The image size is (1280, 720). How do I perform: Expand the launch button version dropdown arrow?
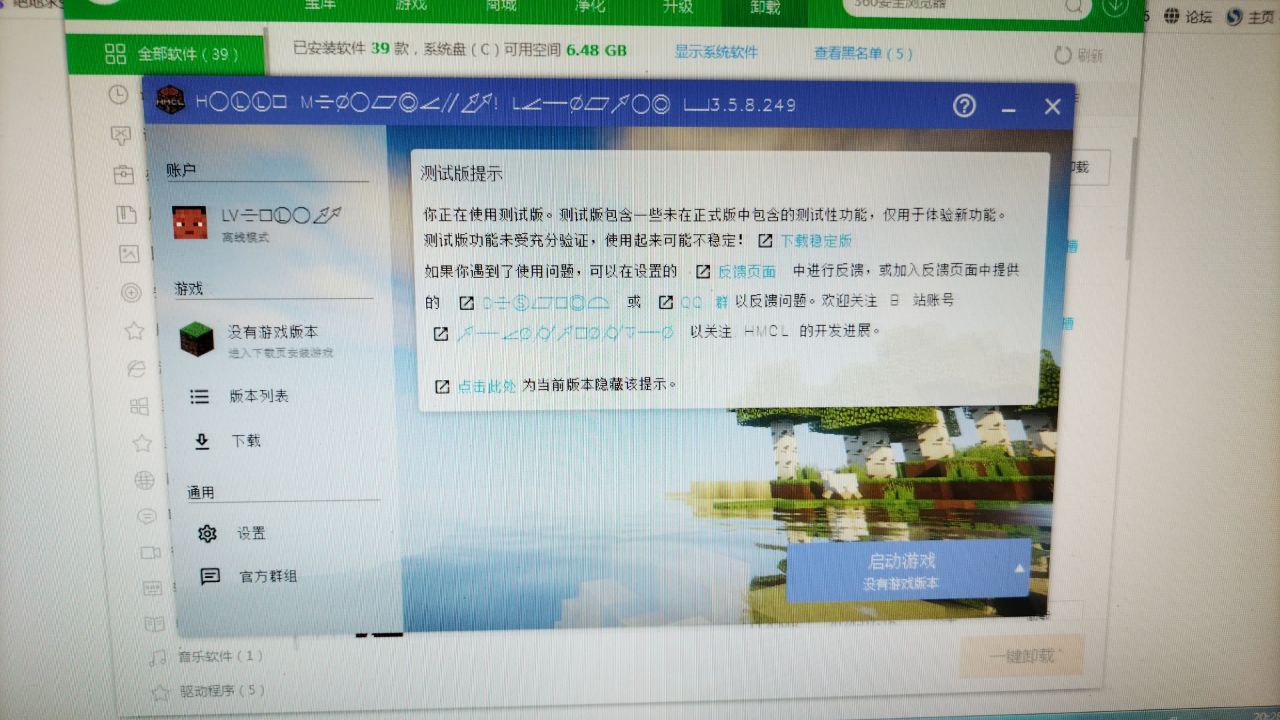click(x=1019, y=569)
